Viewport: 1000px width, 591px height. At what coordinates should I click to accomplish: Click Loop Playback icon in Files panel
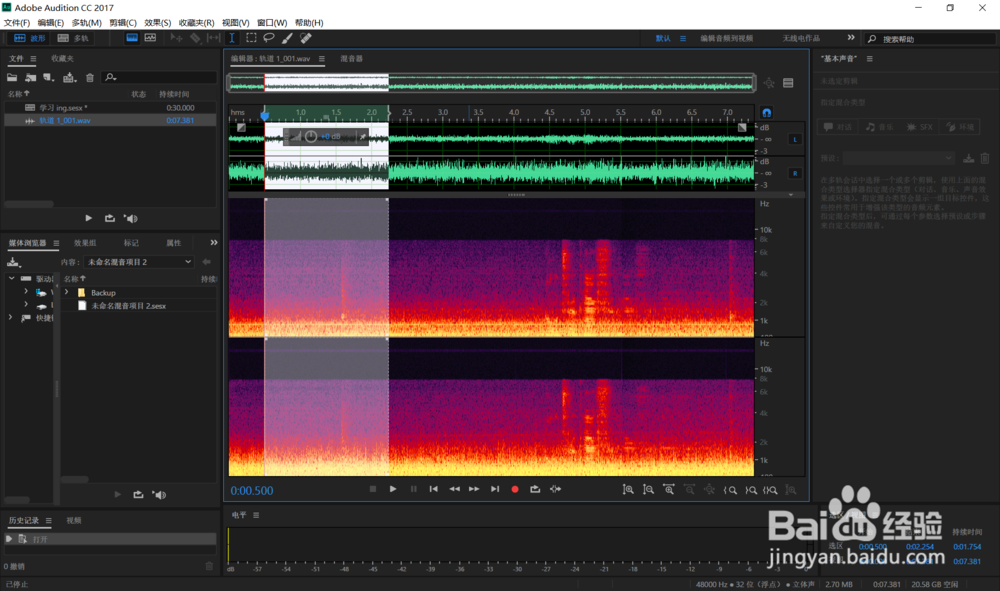[x=110, y=218]
